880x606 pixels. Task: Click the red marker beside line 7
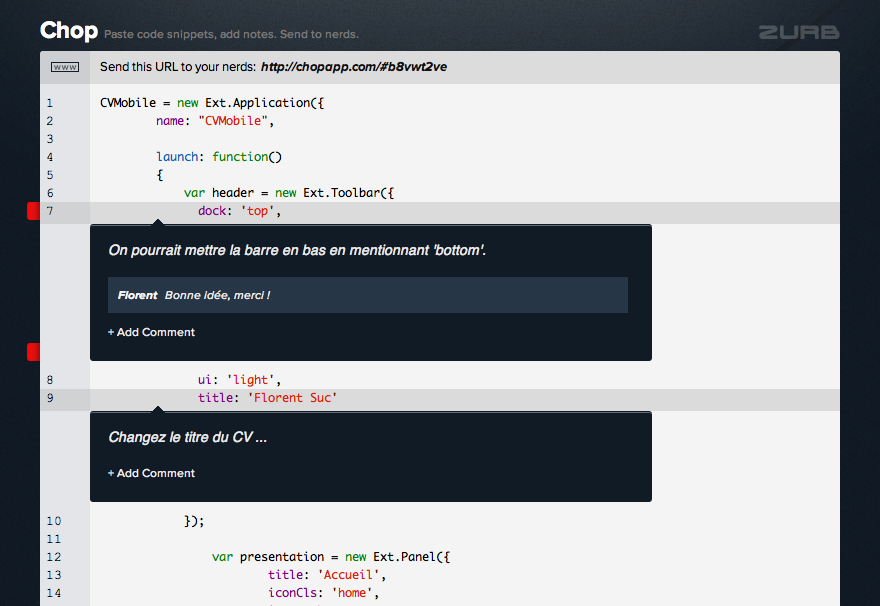tap(33, 211)
